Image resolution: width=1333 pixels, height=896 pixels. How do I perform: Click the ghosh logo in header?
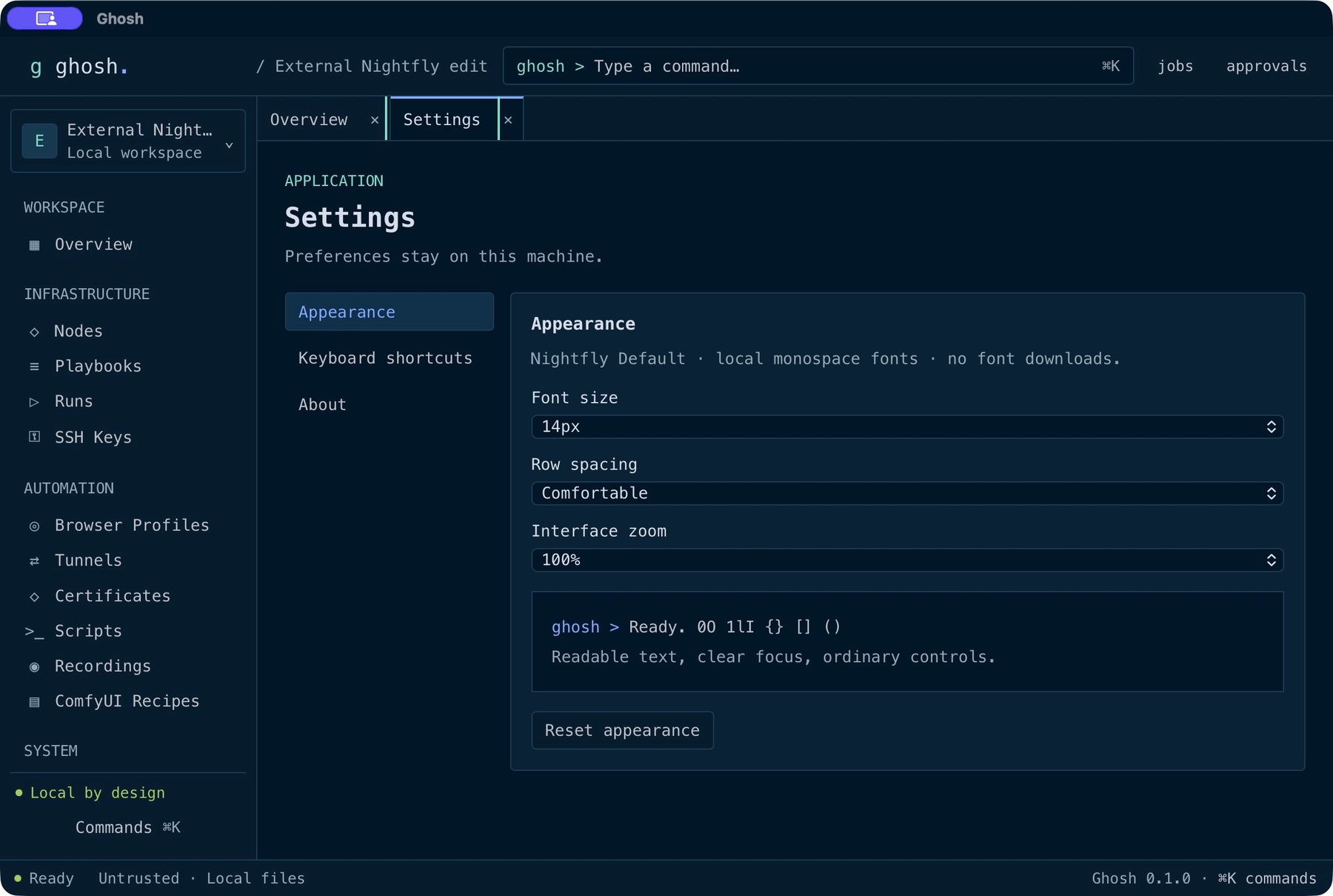pos(78,67)
